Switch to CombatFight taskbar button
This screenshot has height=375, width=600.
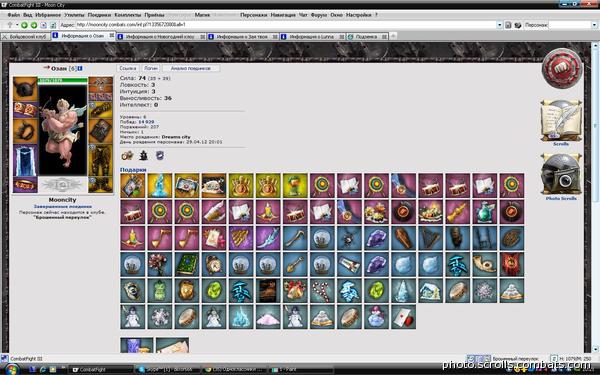(x=100, y=370)
